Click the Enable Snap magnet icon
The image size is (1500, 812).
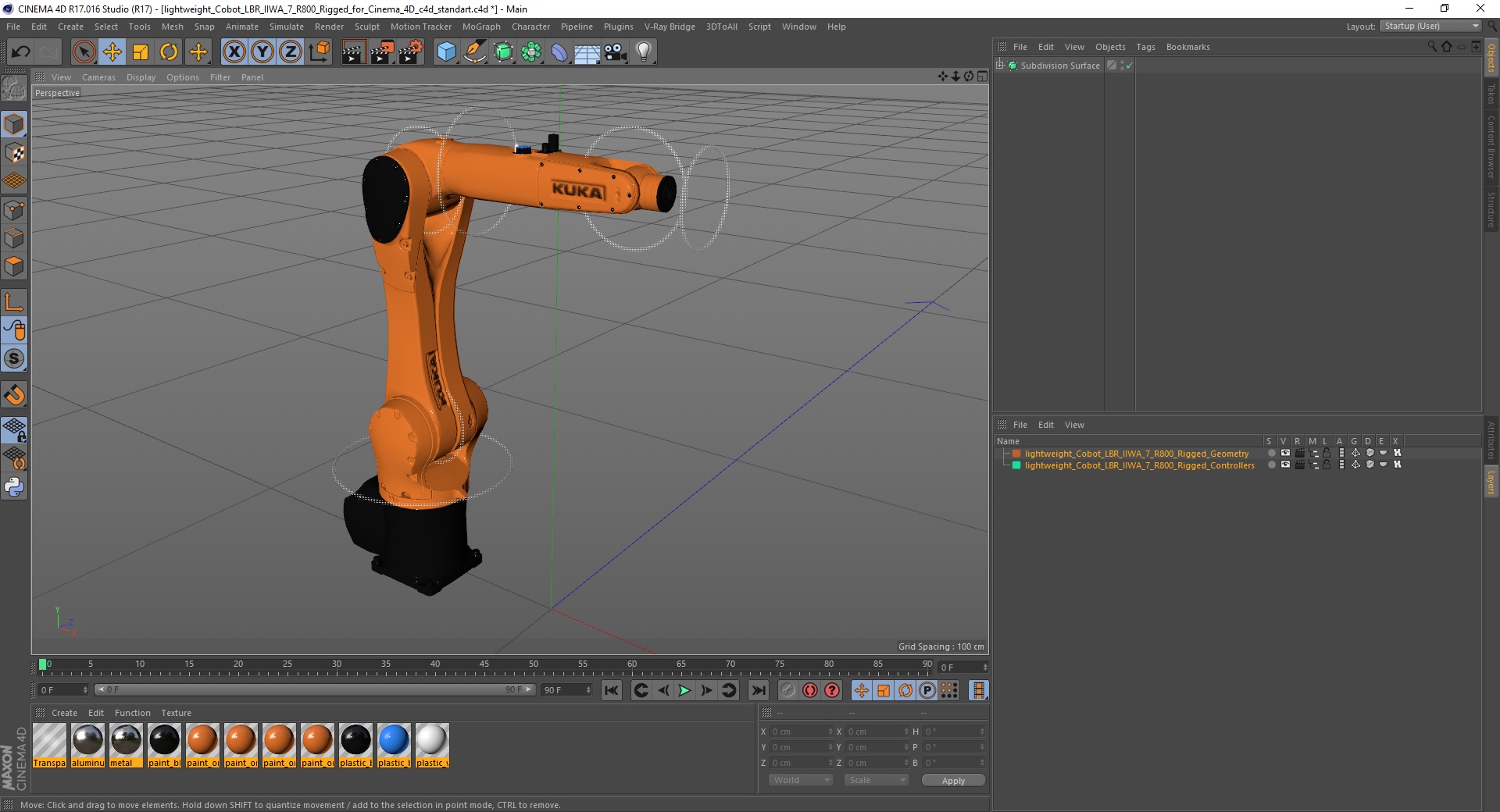point(14,395)
